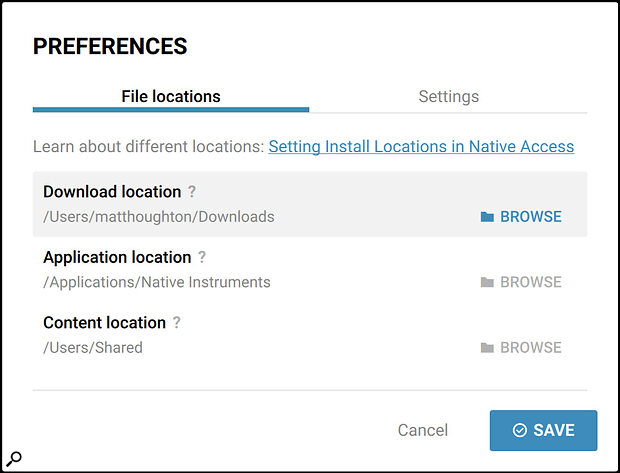Click the Application location help question mark
Viewport: 620px width, 473px height.
[202, 257]
